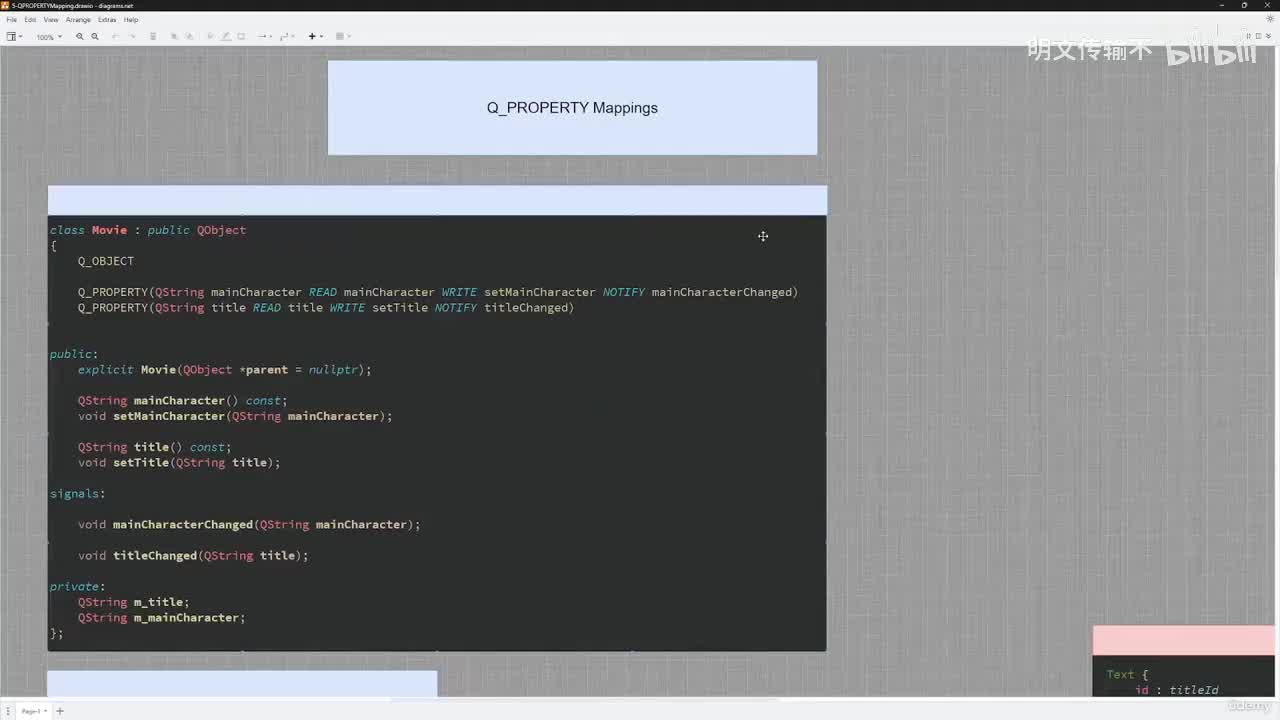Image resolution: width=1280 pixels, height=720 pixels.
Task: Click the Undo arrow icon
Action: 116,37
